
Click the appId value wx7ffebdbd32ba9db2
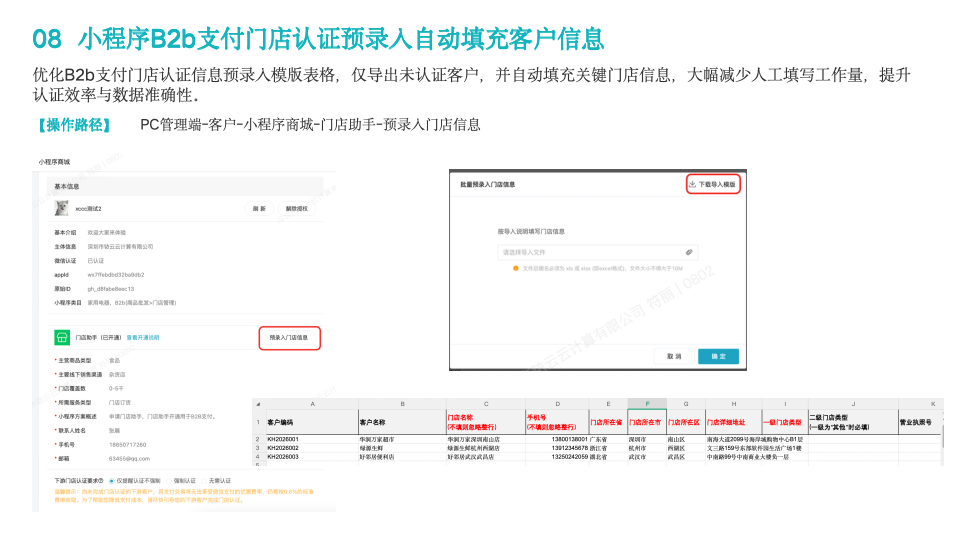(x=116, y=275)
